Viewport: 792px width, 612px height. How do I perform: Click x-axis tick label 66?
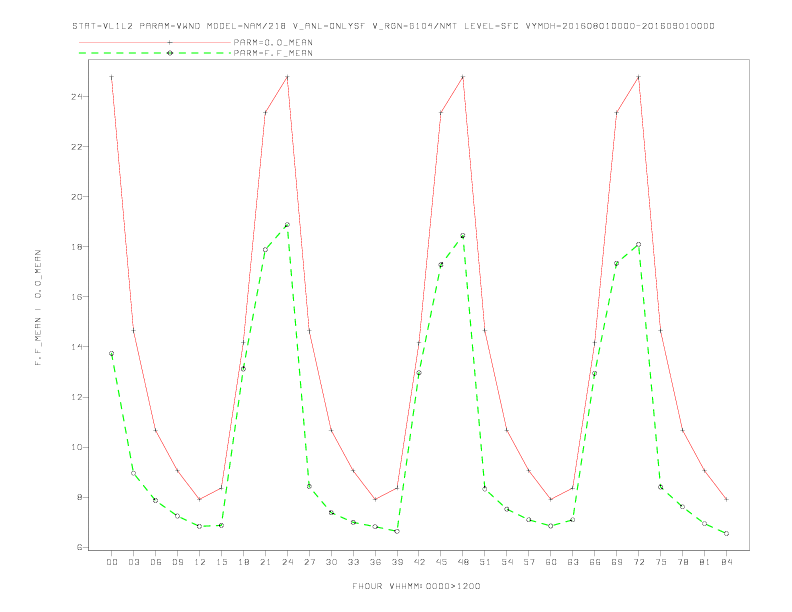(595, 562)
